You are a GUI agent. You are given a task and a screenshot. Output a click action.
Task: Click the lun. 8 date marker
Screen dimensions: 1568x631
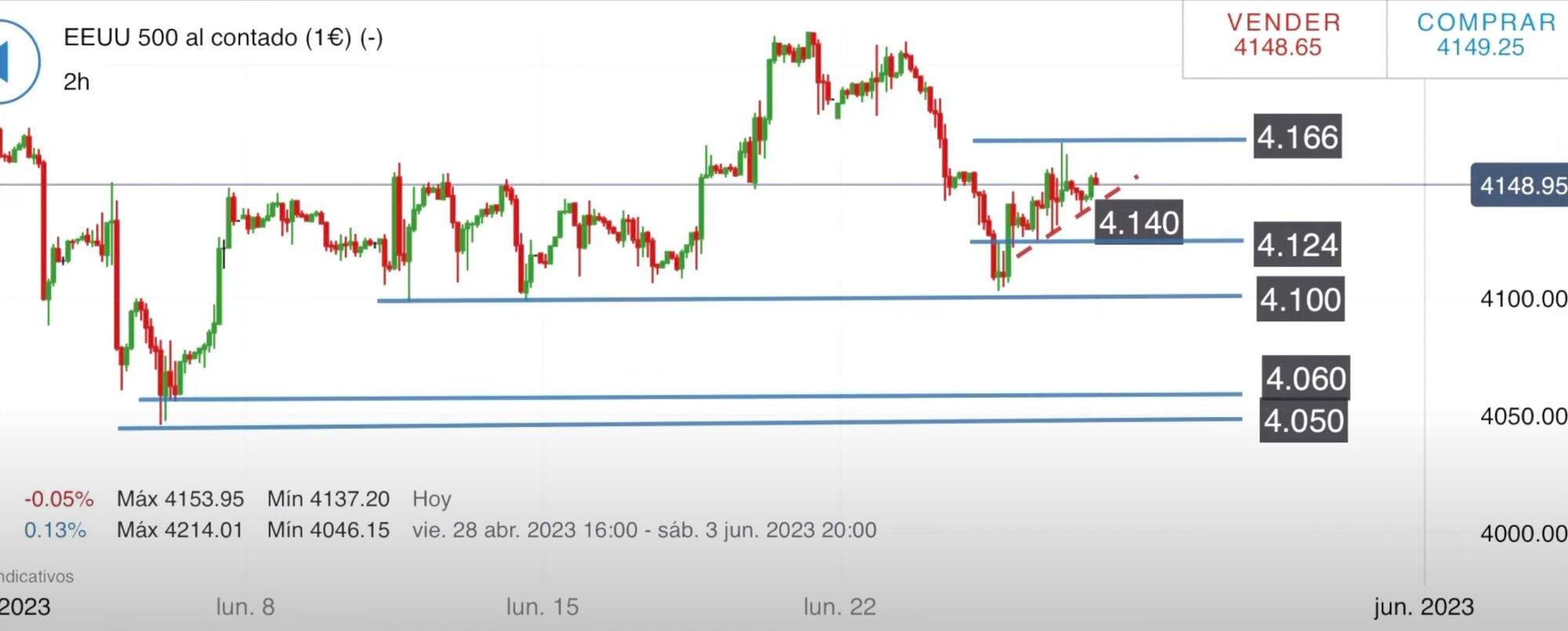(245, 607)
